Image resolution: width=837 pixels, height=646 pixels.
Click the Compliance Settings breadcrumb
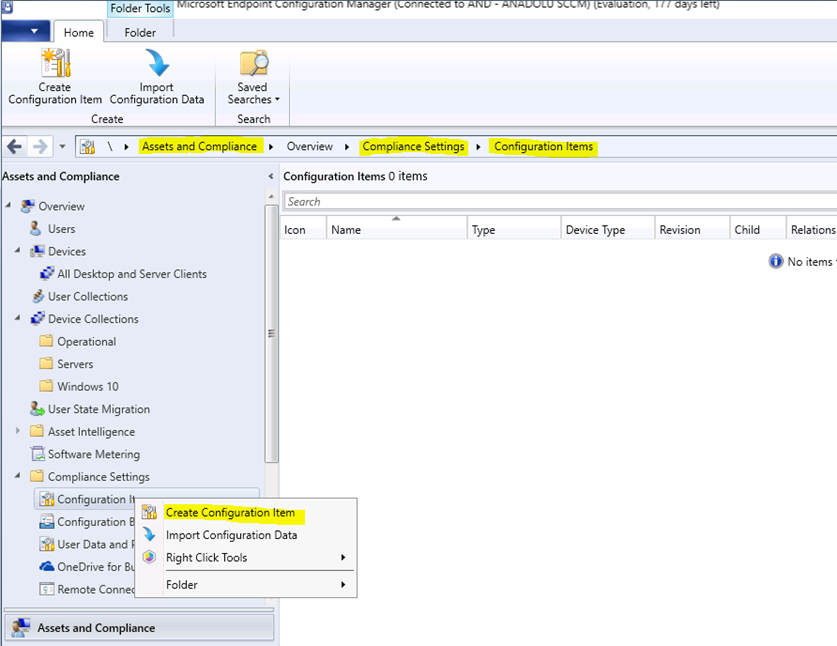pyautogui.click(x=414, y=146)
